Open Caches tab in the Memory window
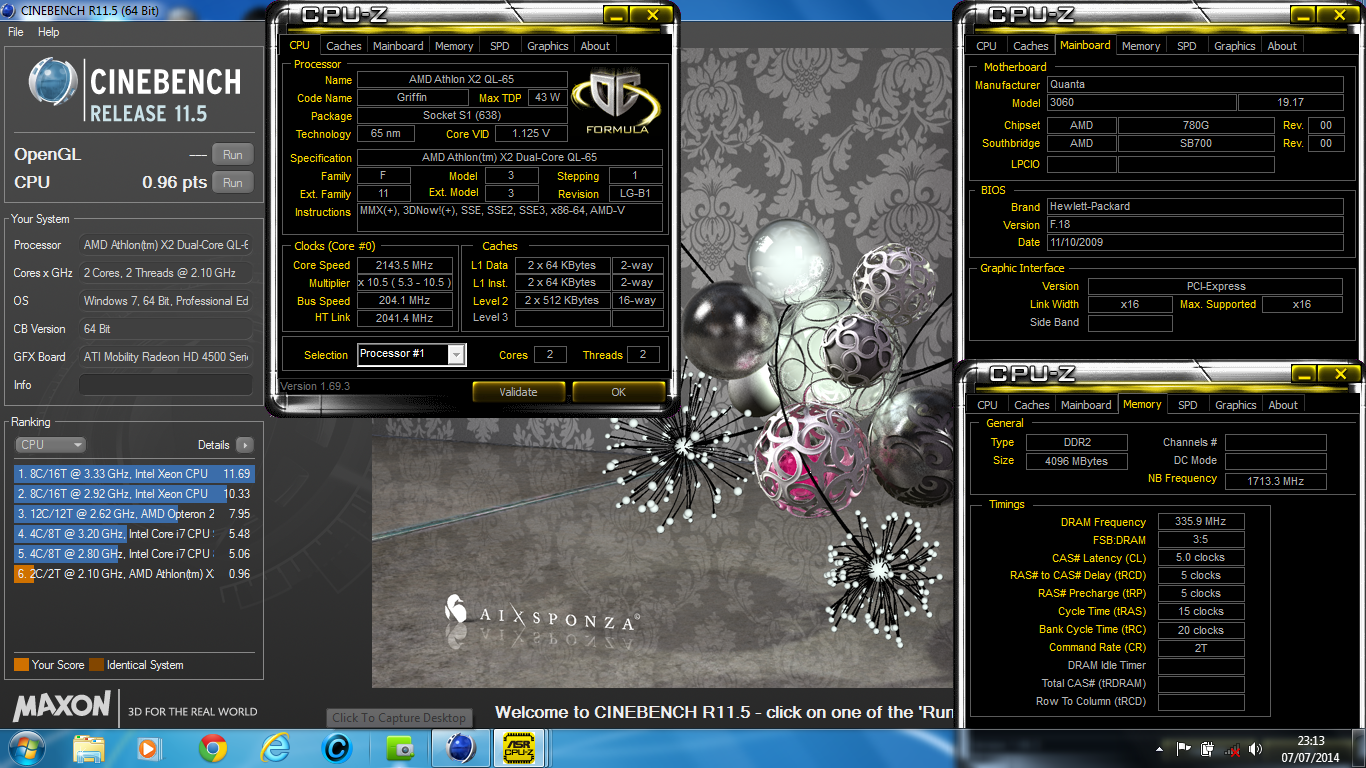This screenshot has width=1366, height=768. 1032,405
